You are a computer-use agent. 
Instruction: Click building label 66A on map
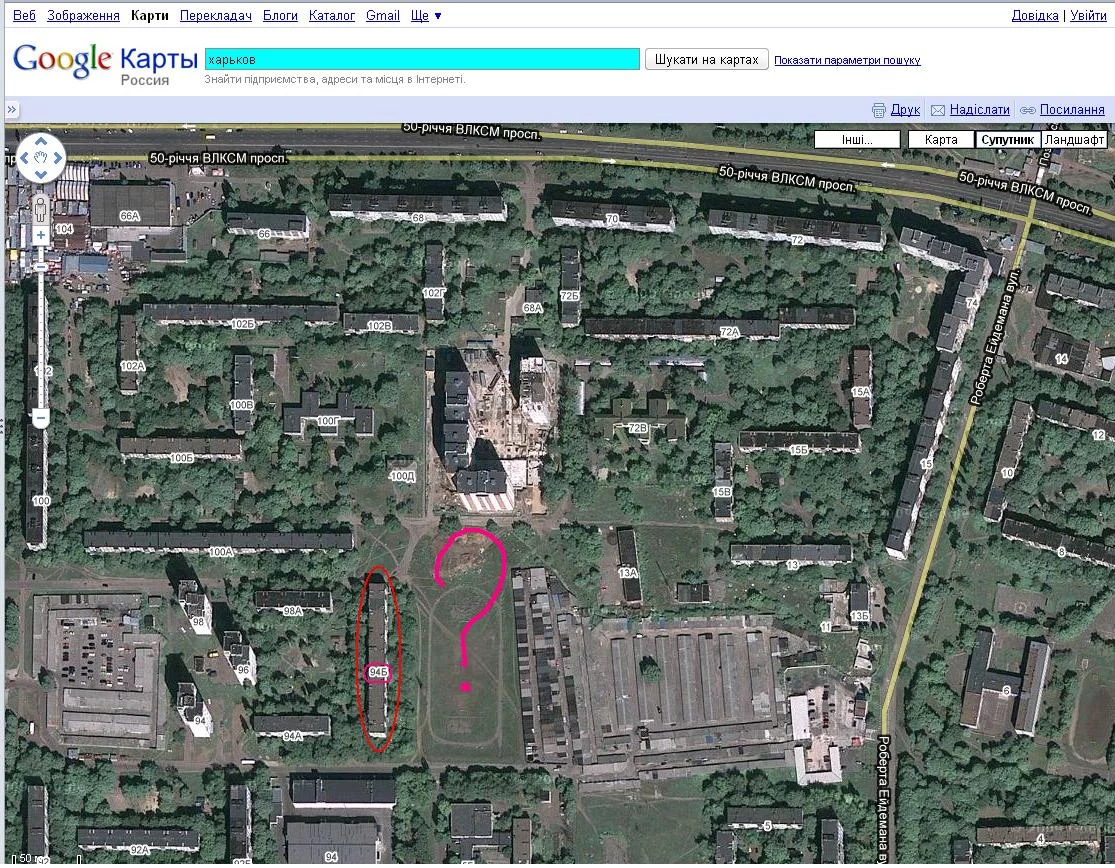click(x=129, y=215)
